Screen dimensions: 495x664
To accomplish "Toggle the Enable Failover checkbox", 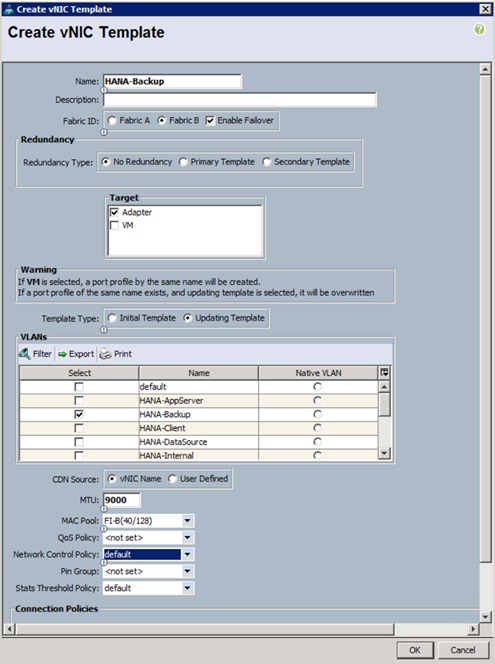I will (210, 121).
